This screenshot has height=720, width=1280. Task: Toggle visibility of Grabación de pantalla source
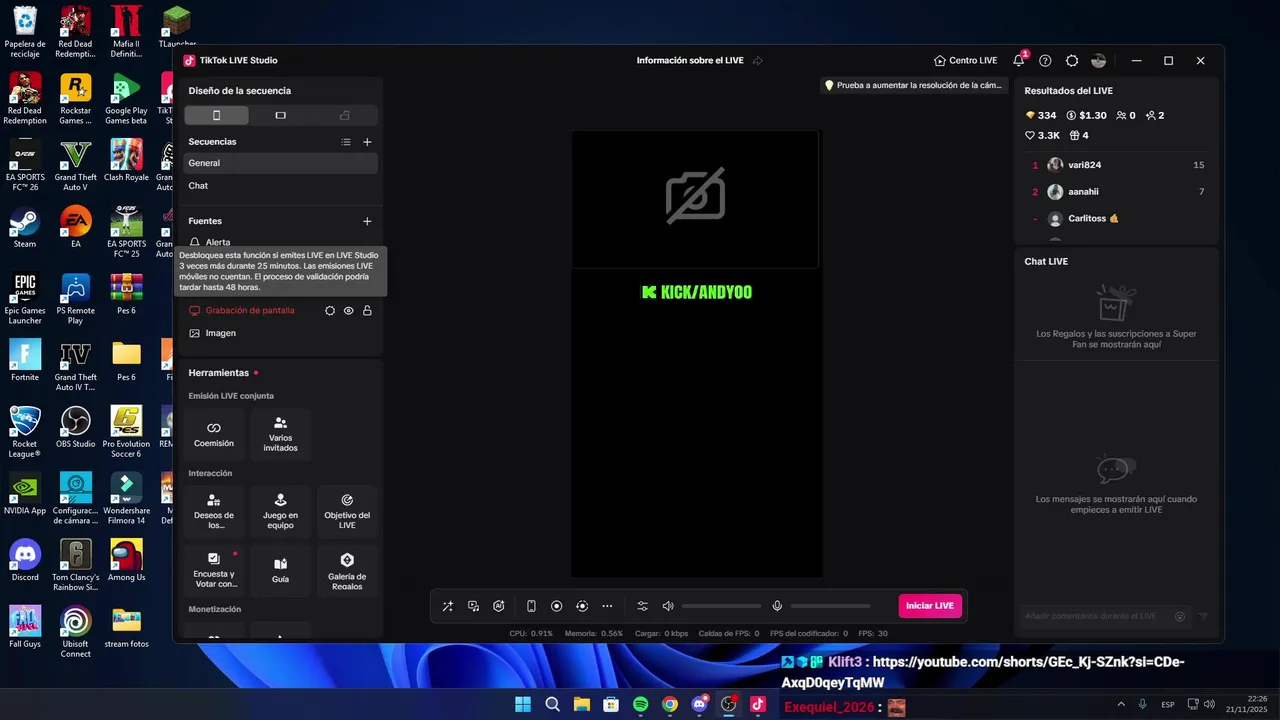[349, 311]
